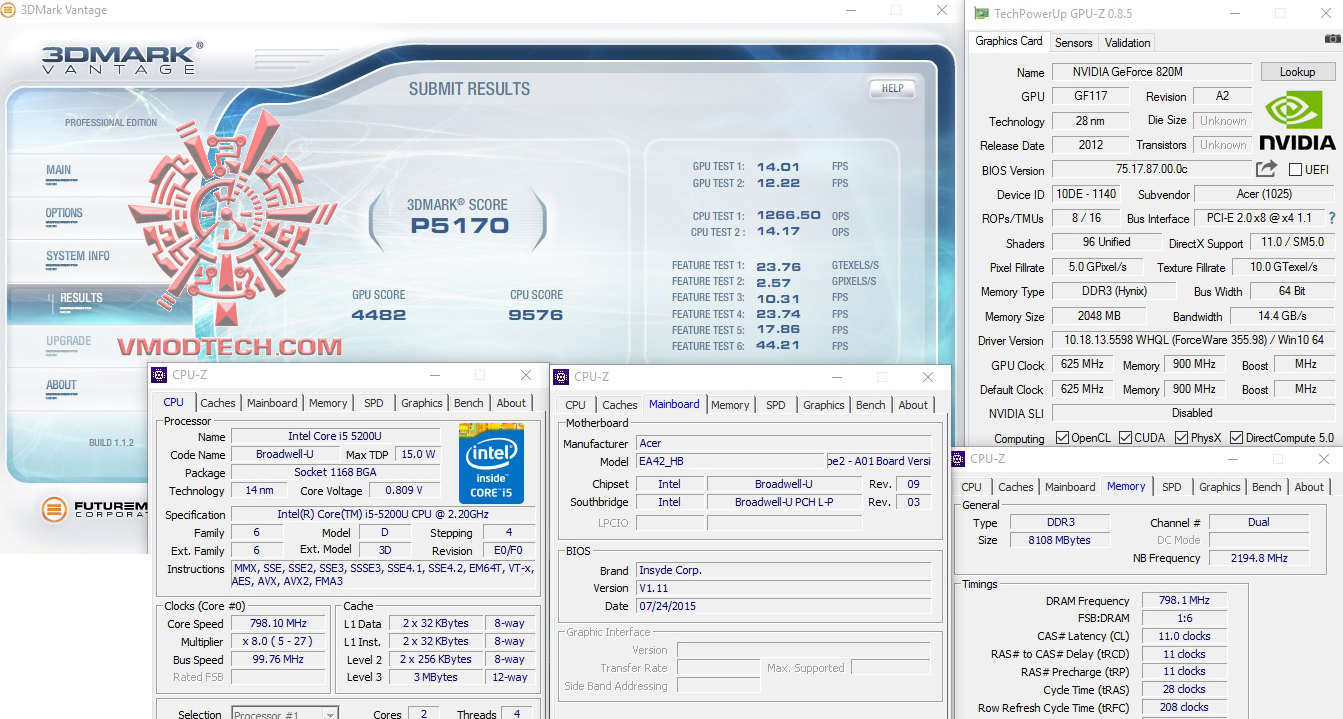Click the Intel Core i5 badge
This screenshot has height=719, width=1343.
tap(491, 463)
